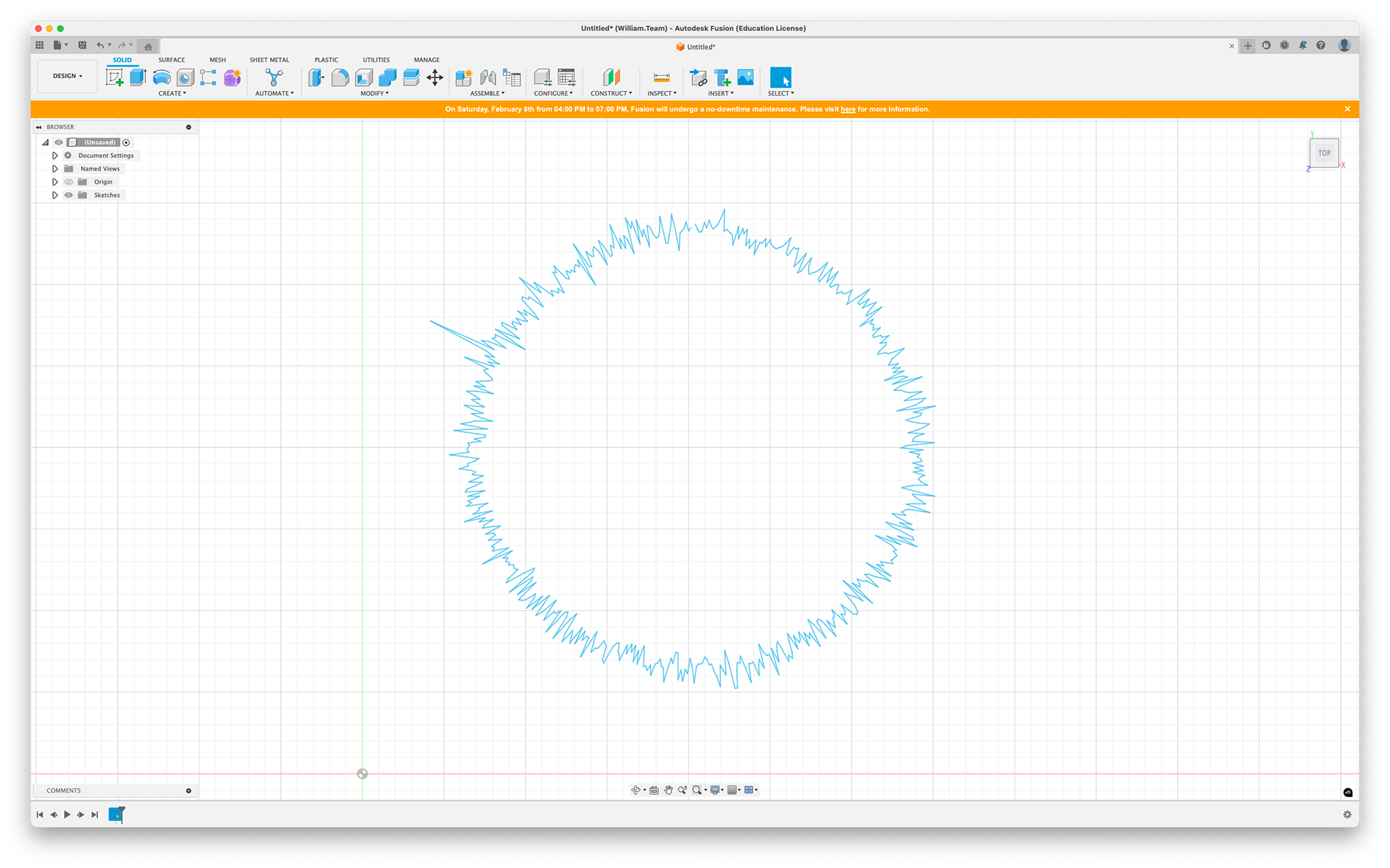Open the Data Panel grid icon
Image resolution: width=1390 pixels, height=868 pixels.
(40, 45)
